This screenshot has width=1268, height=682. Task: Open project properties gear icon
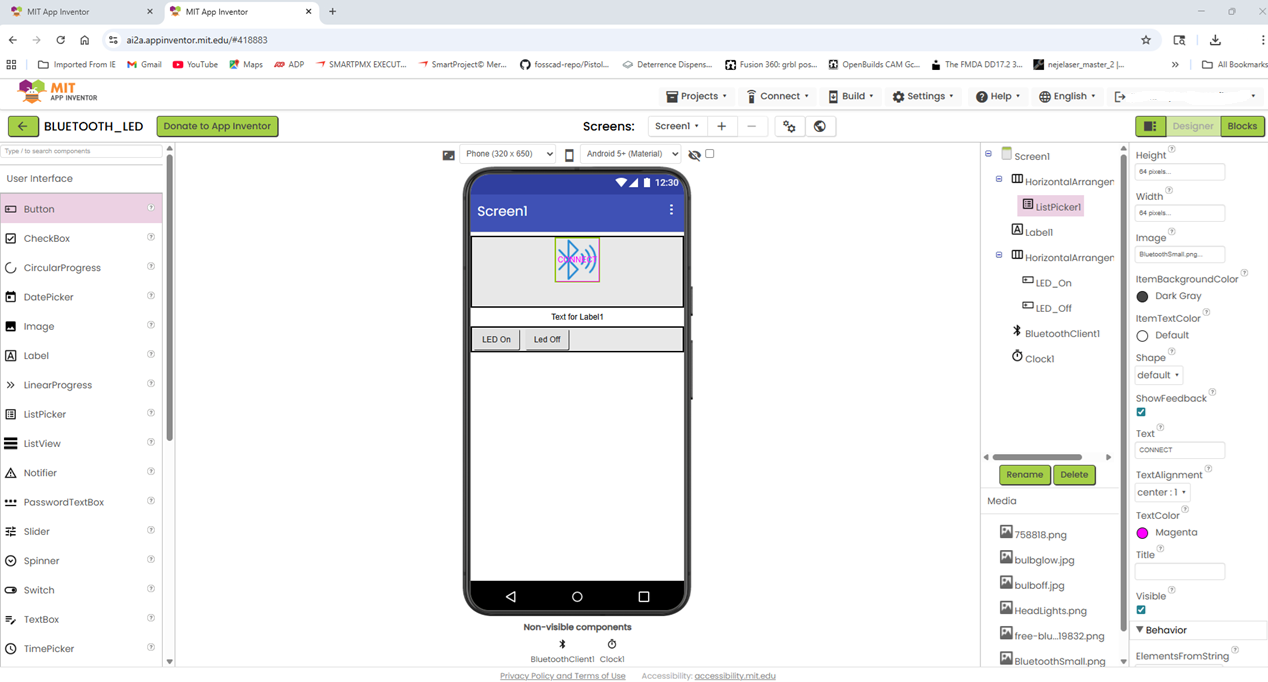789,126
